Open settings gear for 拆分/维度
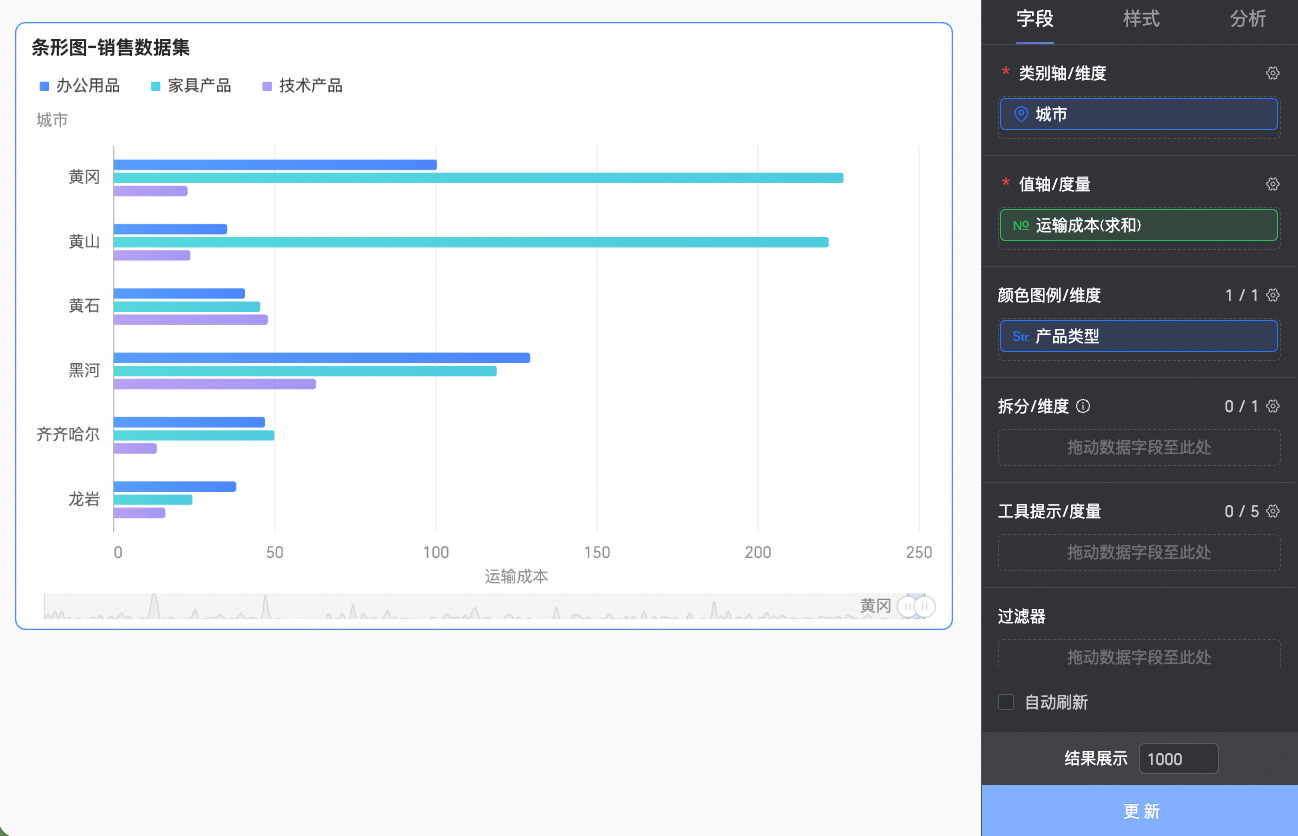Image resolution: width=1298 pixels, height=836 pixels. coord(1272,406)
